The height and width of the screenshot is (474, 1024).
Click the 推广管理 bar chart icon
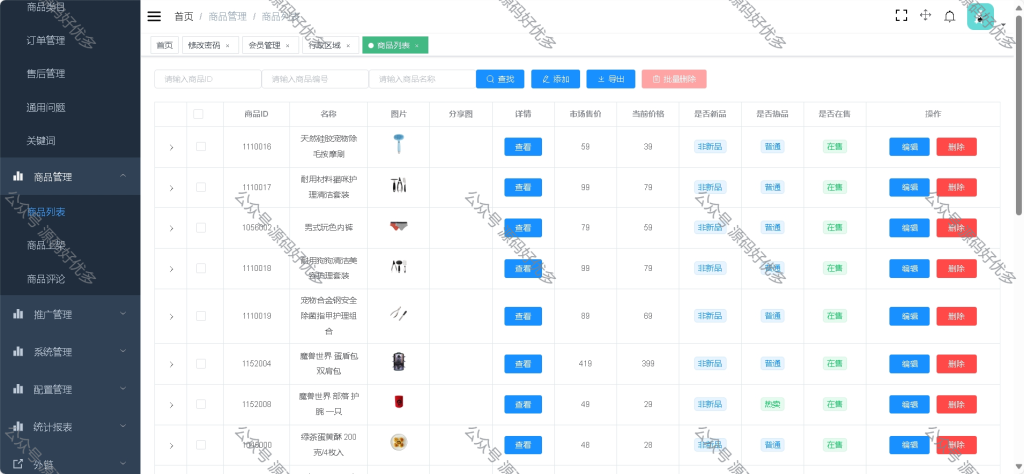18,314
